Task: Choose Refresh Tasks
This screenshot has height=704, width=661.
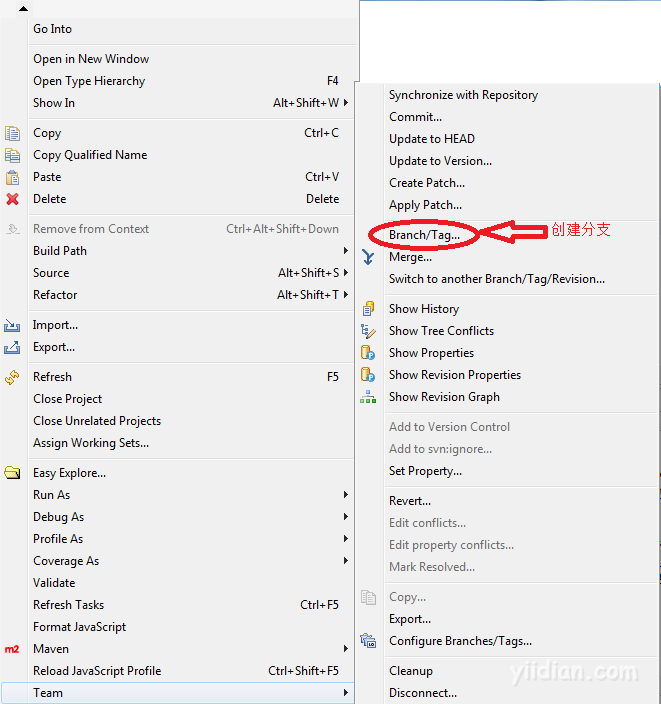Action: click(68, 605)
